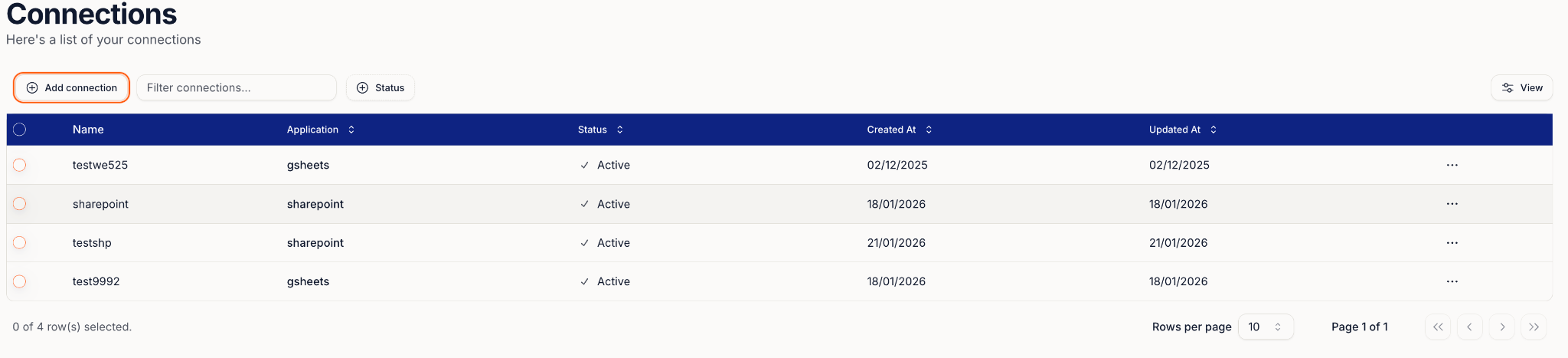Screen dimensions: 1568x358
Task: Click created date 21/01/2026 in testshp row
Action: [897, 243]
